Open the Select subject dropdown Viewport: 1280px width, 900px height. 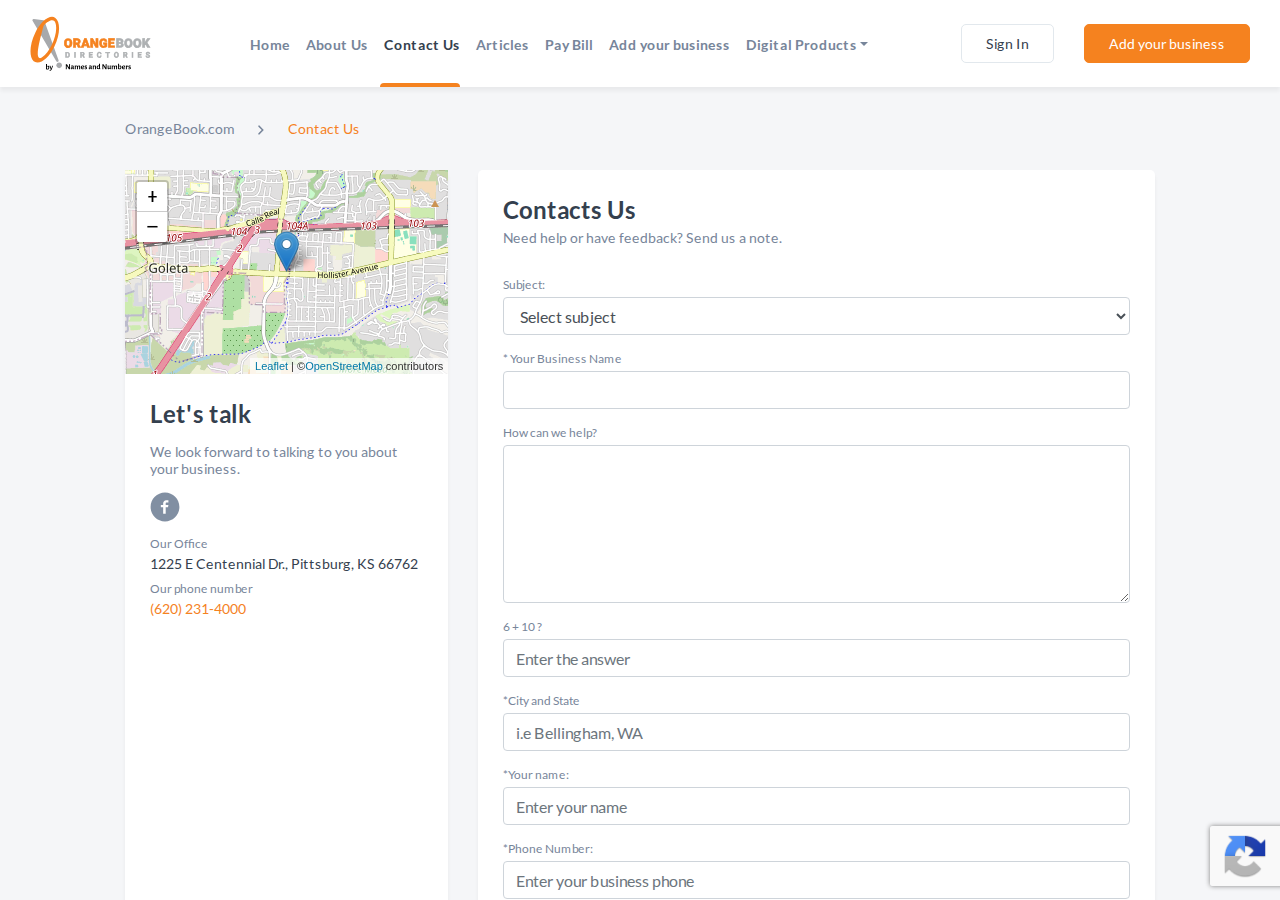coord(816,316)
